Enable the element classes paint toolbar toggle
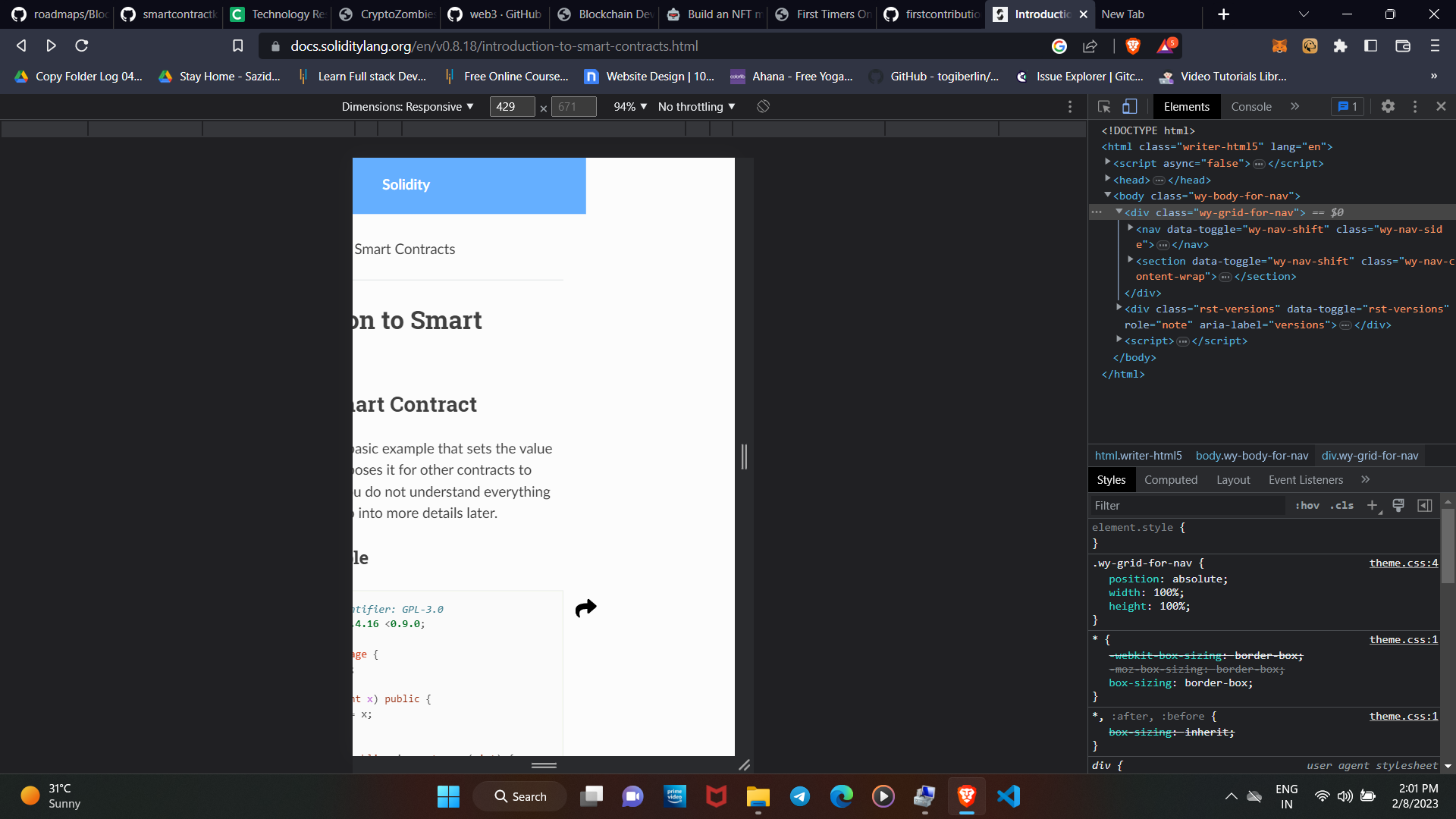Screen dimensions: 1456x819 point(1398,505)
